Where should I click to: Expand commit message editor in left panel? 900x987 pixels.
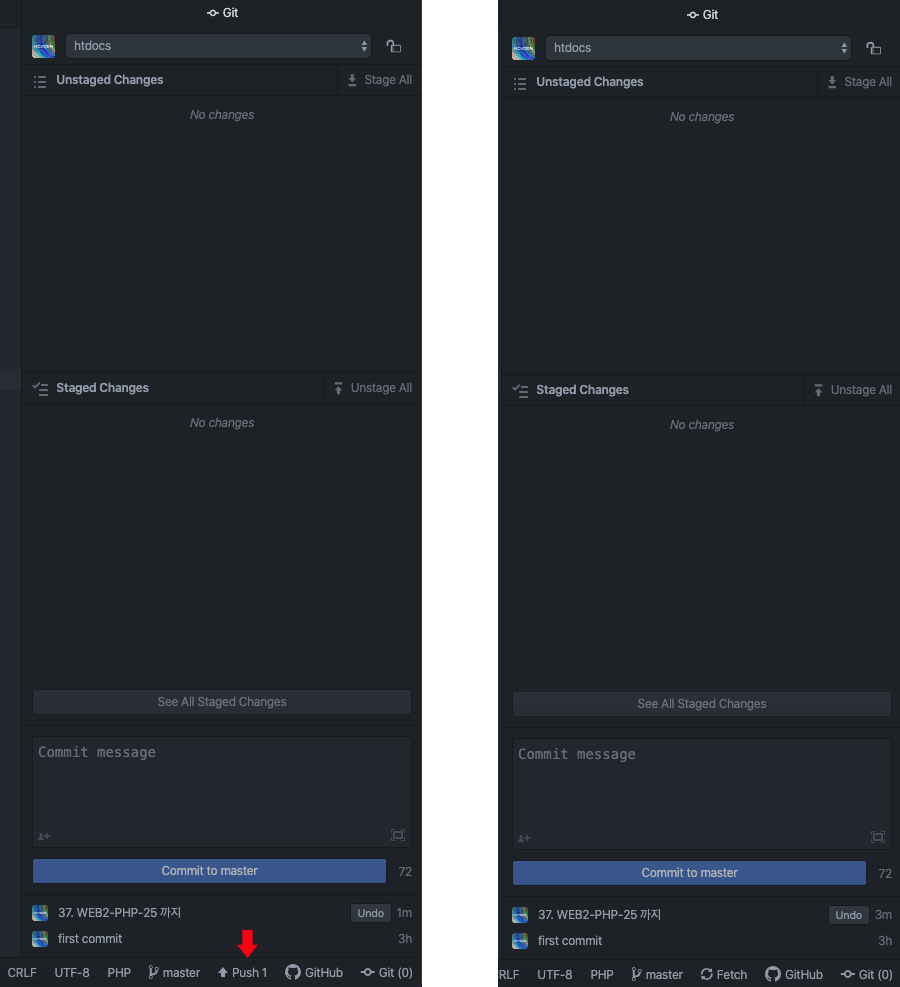point(398,835)
